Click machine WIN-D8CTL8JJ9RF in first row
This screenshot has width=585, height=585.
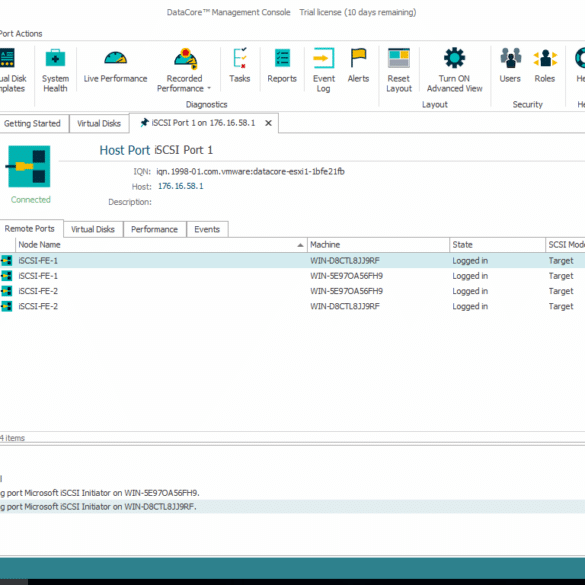[x=345, y=260]
